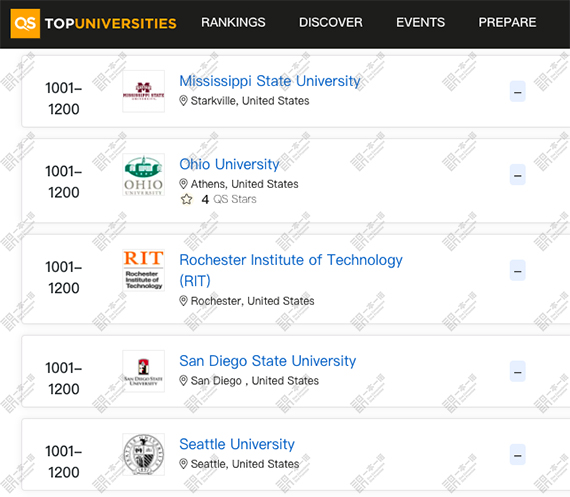Click the Seattle University seal logo
The width and height of the screenshot is (570, 497).
pyautogui.click(x=144, y=454)
